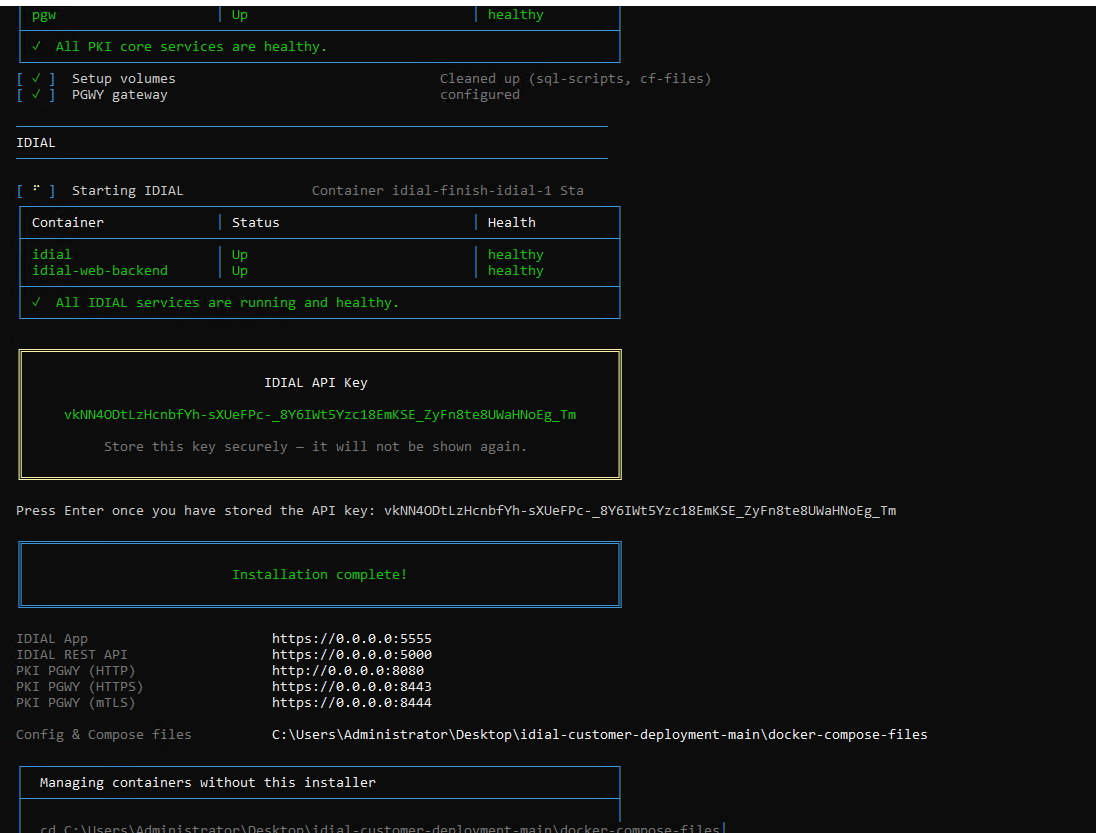Select URL https://0.0.0.0:5555
The width and height of the screenshot is (1096, 833).
(x=352, y=639)
